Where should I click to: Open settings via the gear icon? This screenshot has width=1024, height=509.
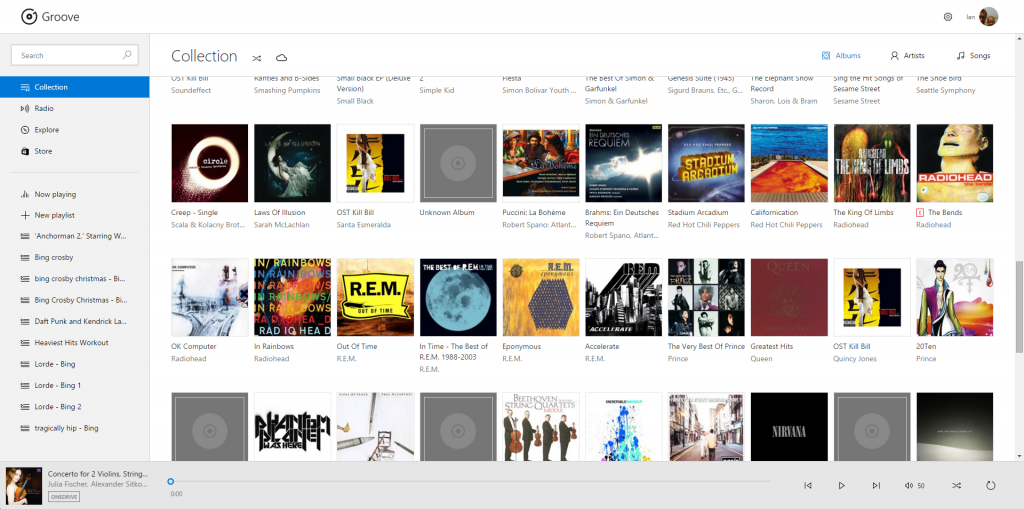point(948,17)
